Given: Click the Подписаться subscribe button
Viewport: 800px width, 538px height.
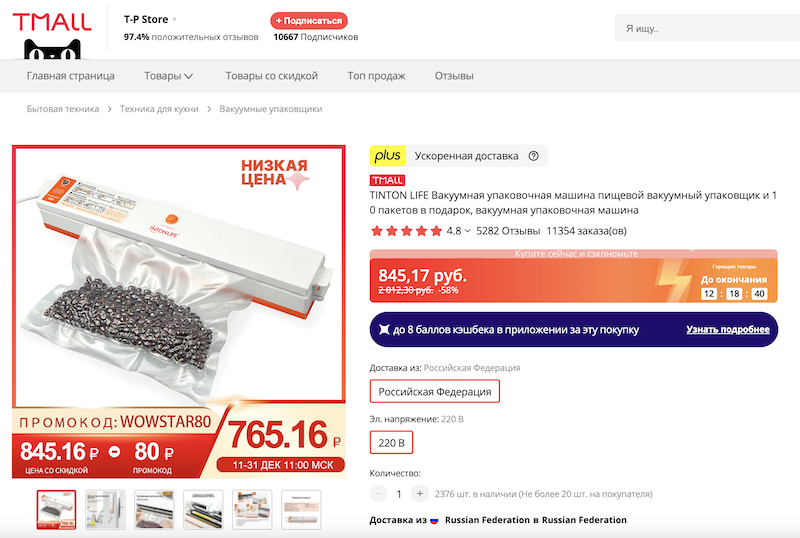Looking at the screenshot, I should [x=309, y=21].
